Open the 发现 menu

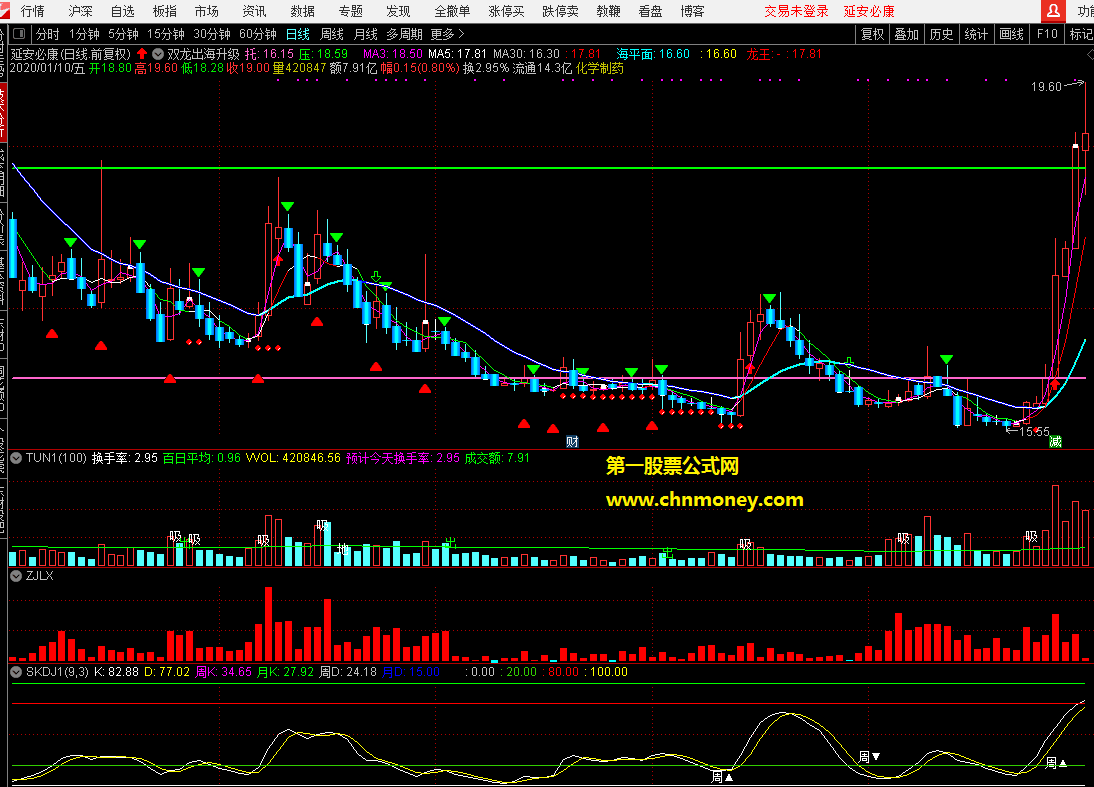point(398,11)
